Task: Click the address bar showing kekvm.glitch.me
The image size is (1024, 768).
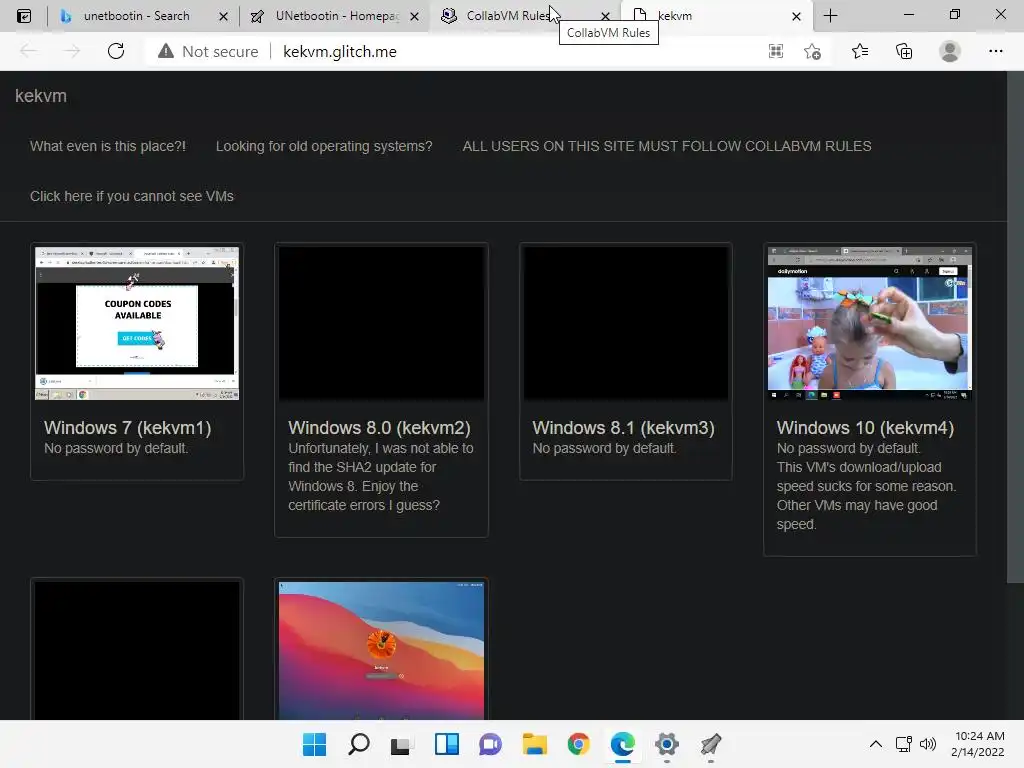Action: [x=340, y=52]
